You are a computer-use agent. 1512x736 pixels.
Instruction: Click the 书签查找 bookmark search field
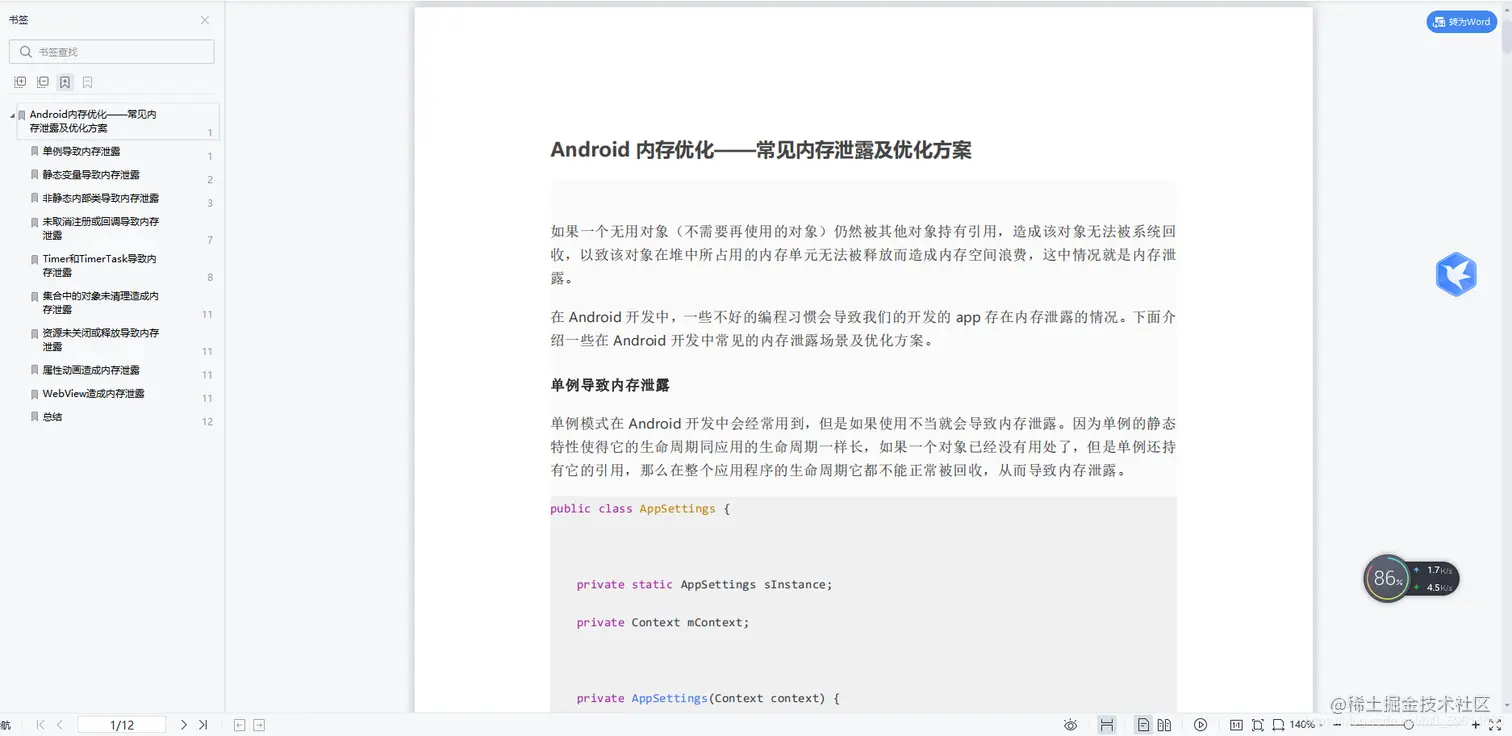(x=111, y=51)
